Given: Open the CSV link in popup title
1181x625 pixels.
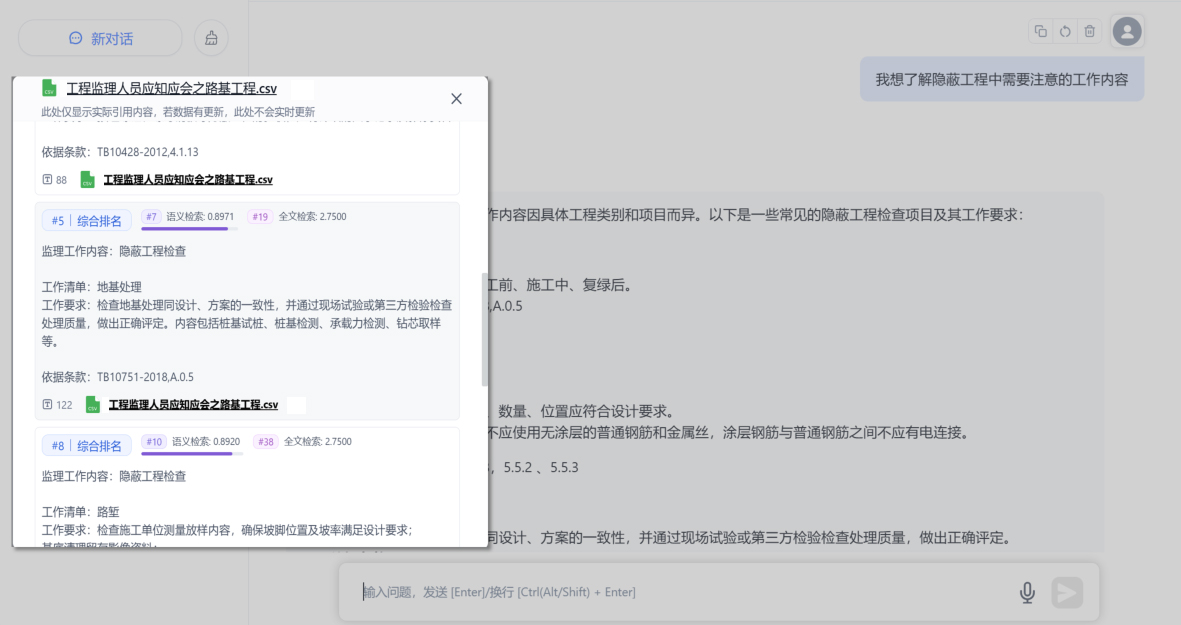Looking at the screenshot, I should point(171,88).
